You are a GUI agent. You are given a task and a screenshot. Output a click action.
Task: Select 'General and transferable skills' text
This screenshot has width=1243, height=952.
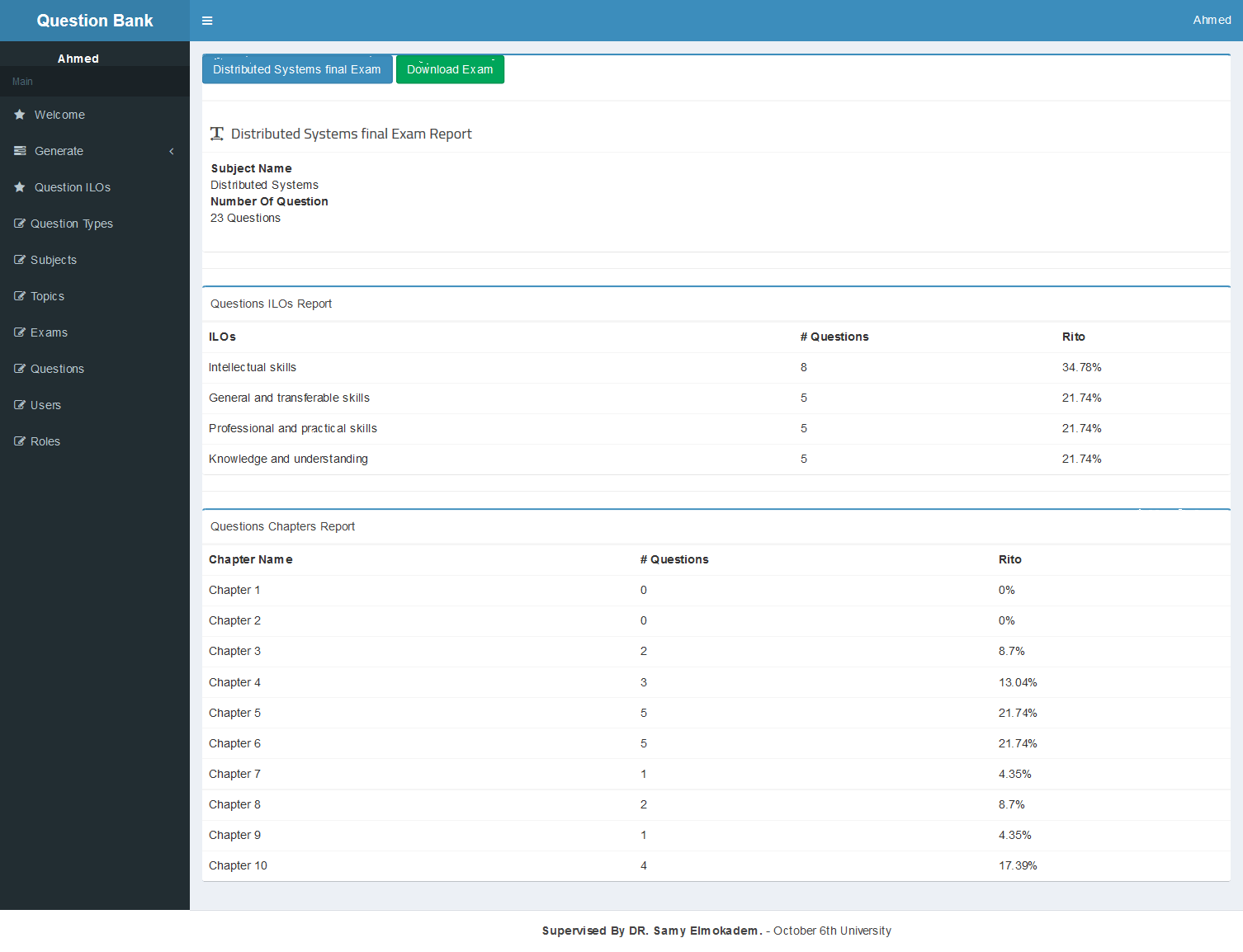tap(289, 398)
